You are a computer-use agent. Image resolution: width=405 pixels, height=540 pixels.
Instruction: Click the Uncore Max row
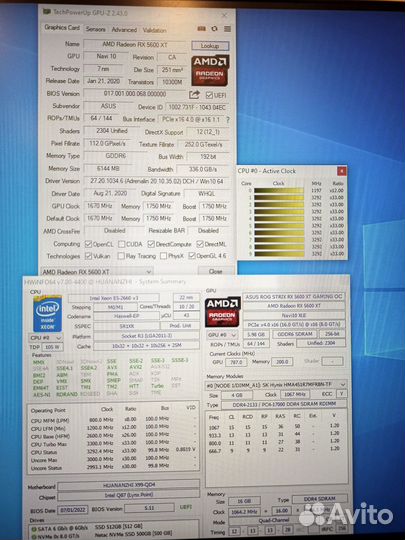tap(113, 460)
